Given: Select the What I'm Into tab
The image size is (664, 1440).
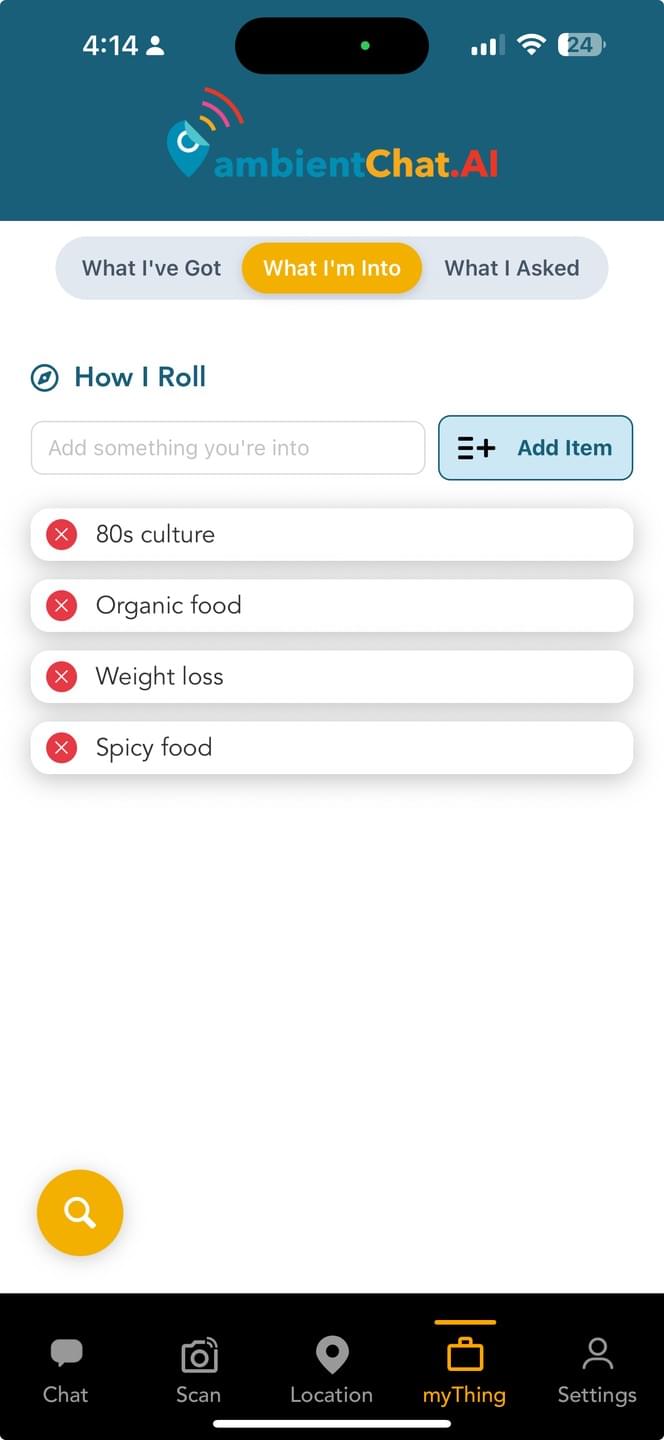Looking at the screenshot, I should pyautogui.click(x=332, y=268).
